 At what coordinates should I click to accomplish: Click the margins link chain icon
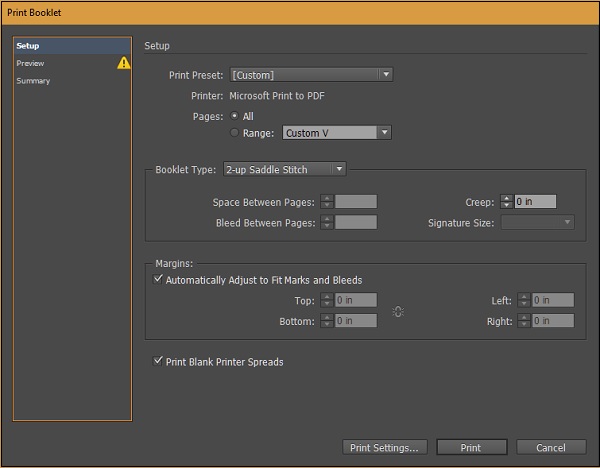click(x=398, y=312)
